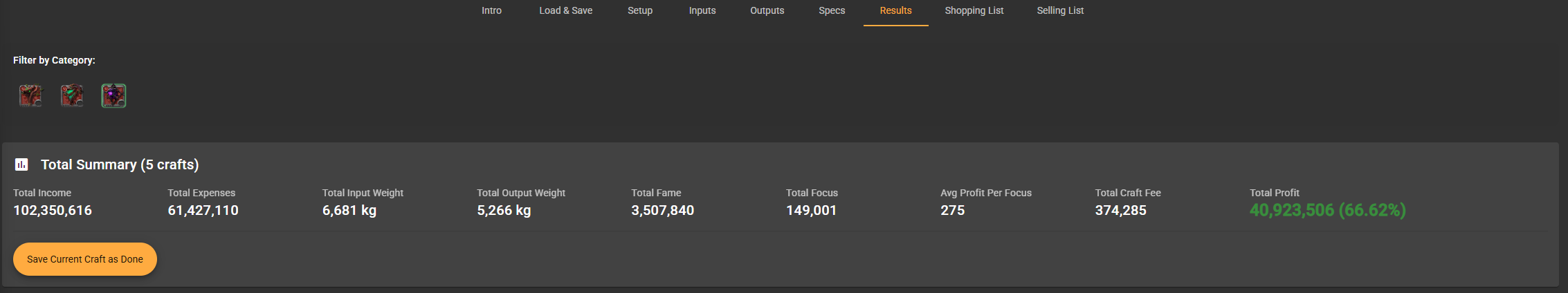
Task: Open the Specs tab
Action: pyautogui.click(x=832, y=10)
